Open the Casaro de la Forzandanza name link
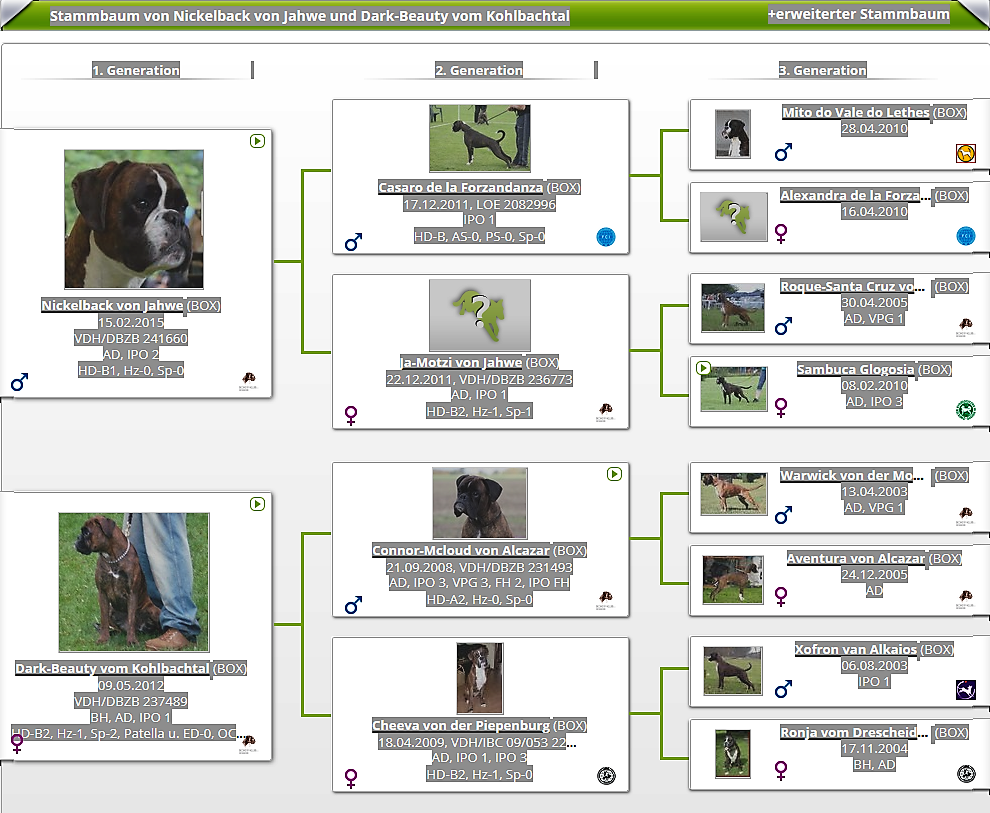The image size is (990, 813). pos(461,187)
